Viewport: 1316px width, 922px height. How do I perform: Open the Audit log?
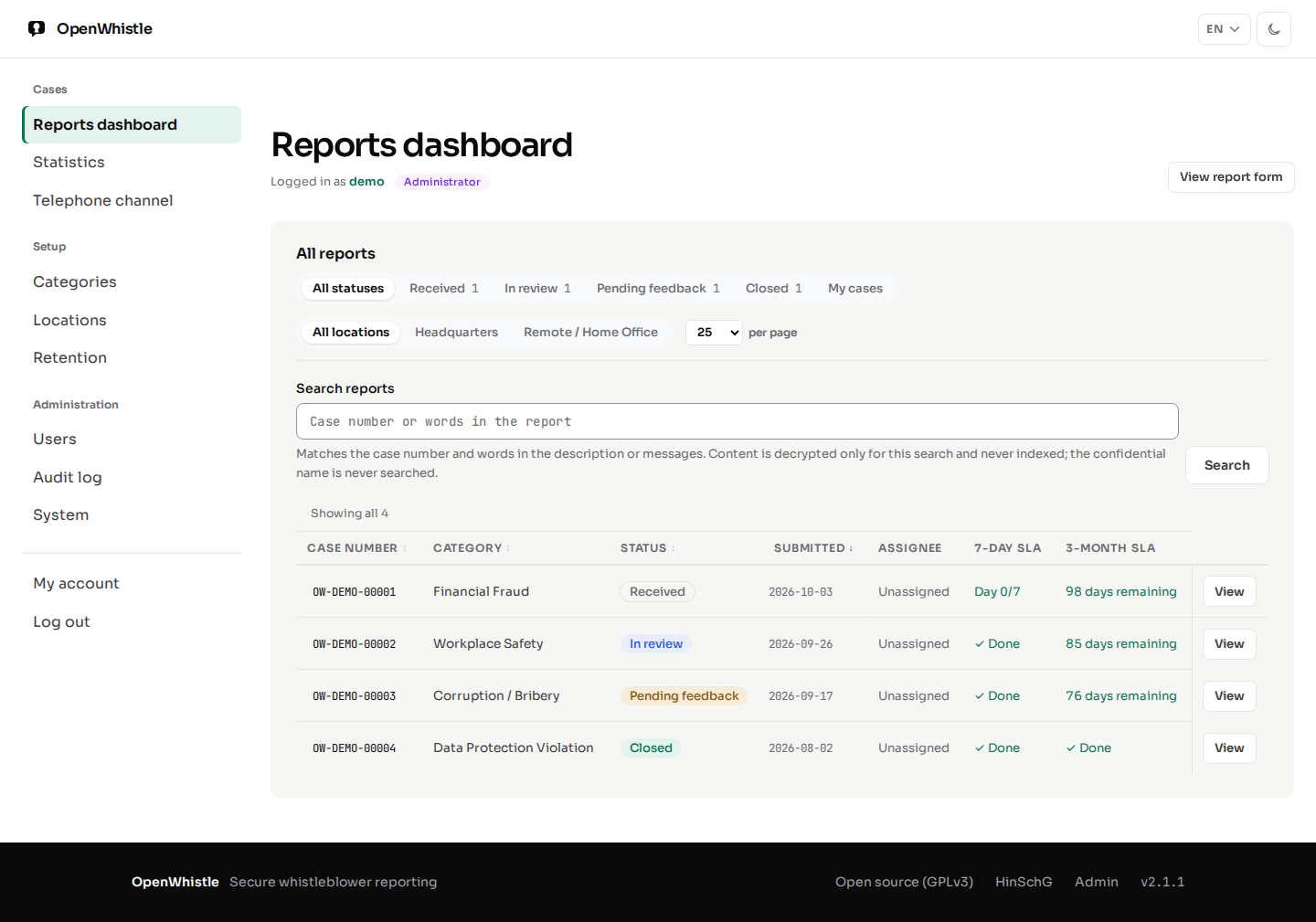132,478
